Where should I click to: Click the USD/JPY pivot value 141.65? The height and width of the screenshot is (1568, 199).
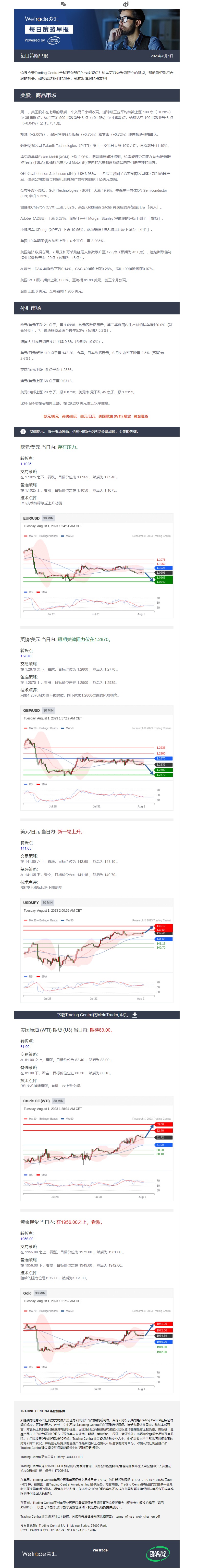point(26,849)
